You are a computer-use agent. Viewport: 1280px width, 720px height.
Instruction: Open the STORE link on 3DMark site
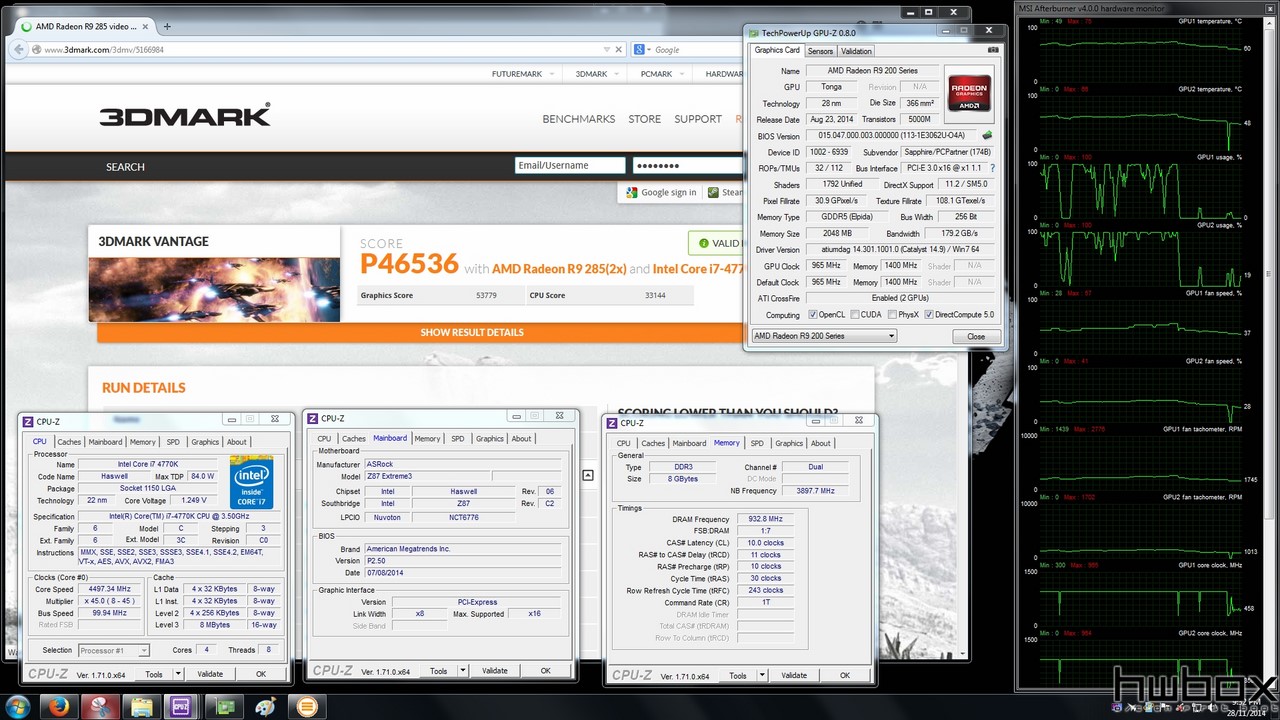(x=644, y=119)
